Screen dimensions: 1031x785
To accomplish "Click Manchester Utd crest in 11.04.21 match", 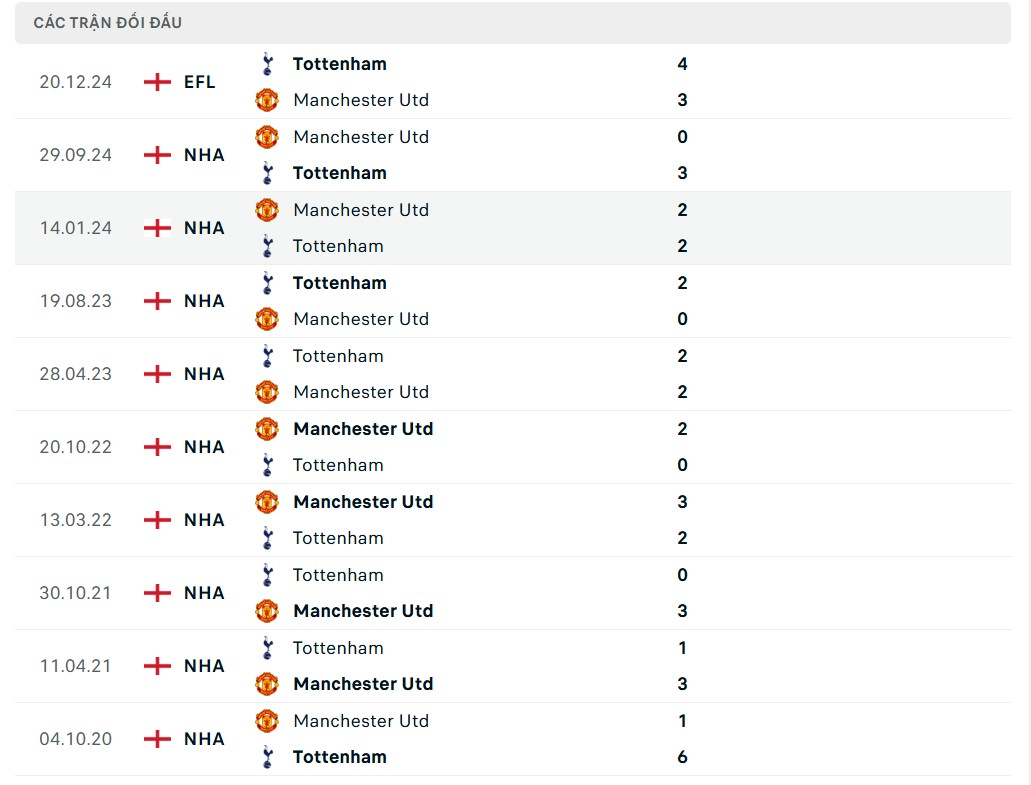I will [267, 684].
